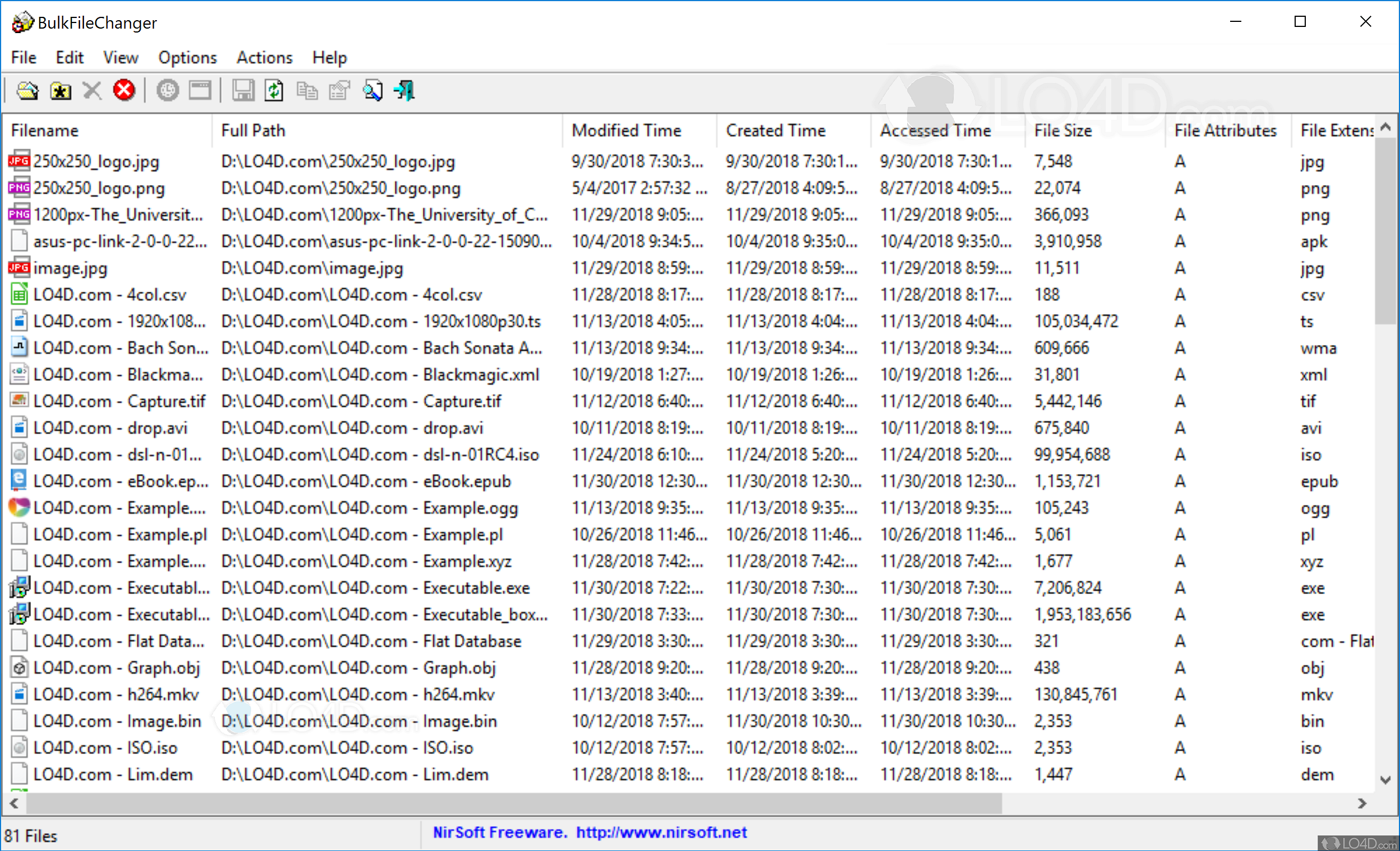Image resolution: width=1400 pixels, height=851 pixels.
Task: Open the Actions menu
Action: [x=264, y=57]
